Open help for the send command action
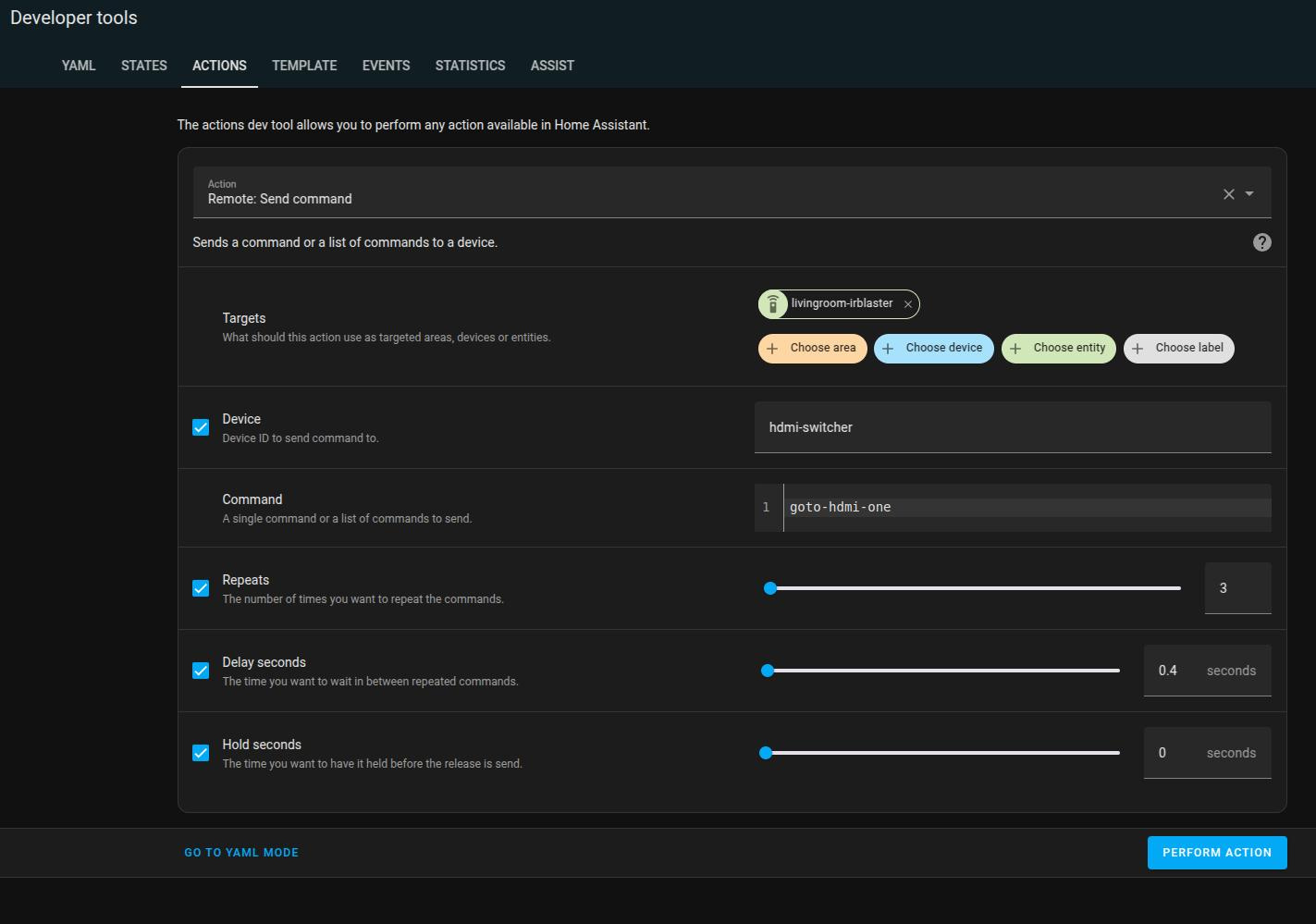1316x924 pixels. coord(1262,242)
